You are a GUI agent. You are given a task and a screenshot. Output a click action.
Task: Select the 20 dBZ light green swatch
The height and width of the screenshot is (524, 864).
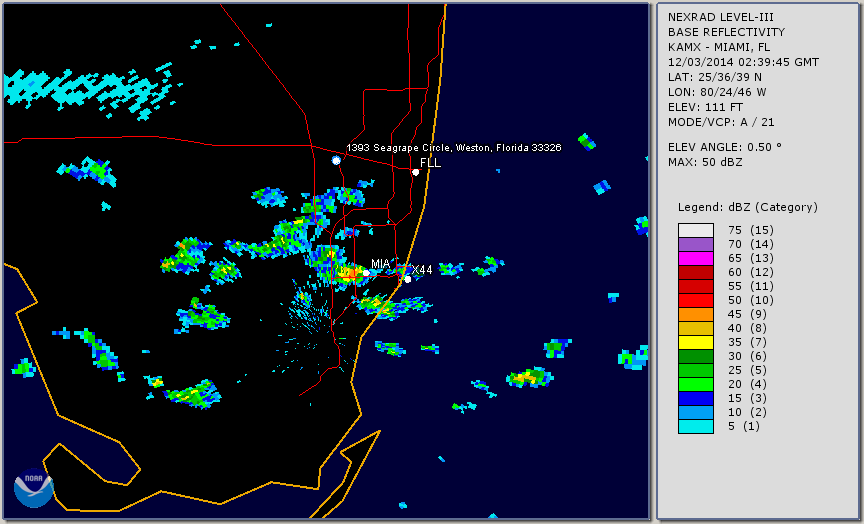pos(696,385)
